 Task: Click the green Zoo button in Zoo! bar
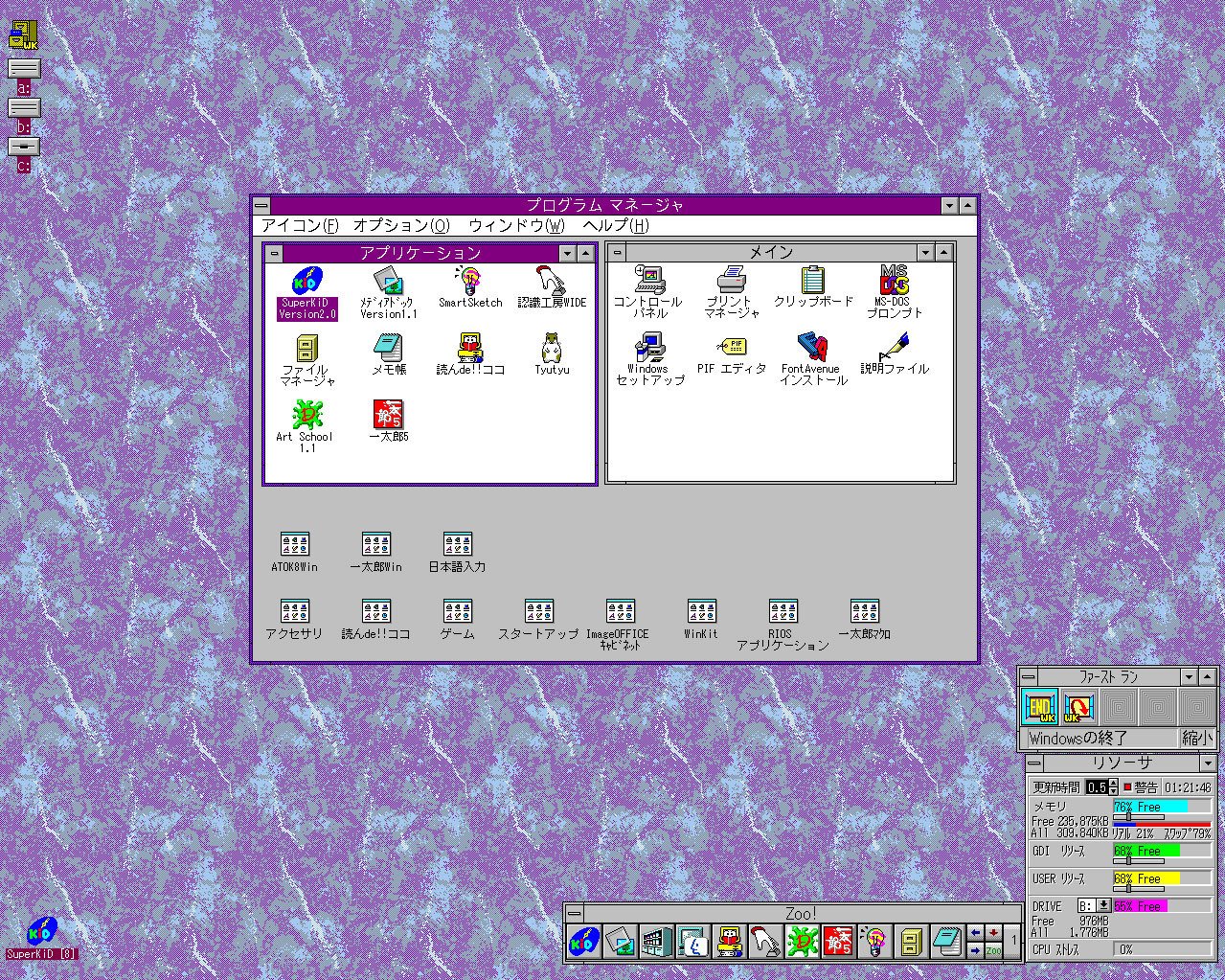pos(993,950)
